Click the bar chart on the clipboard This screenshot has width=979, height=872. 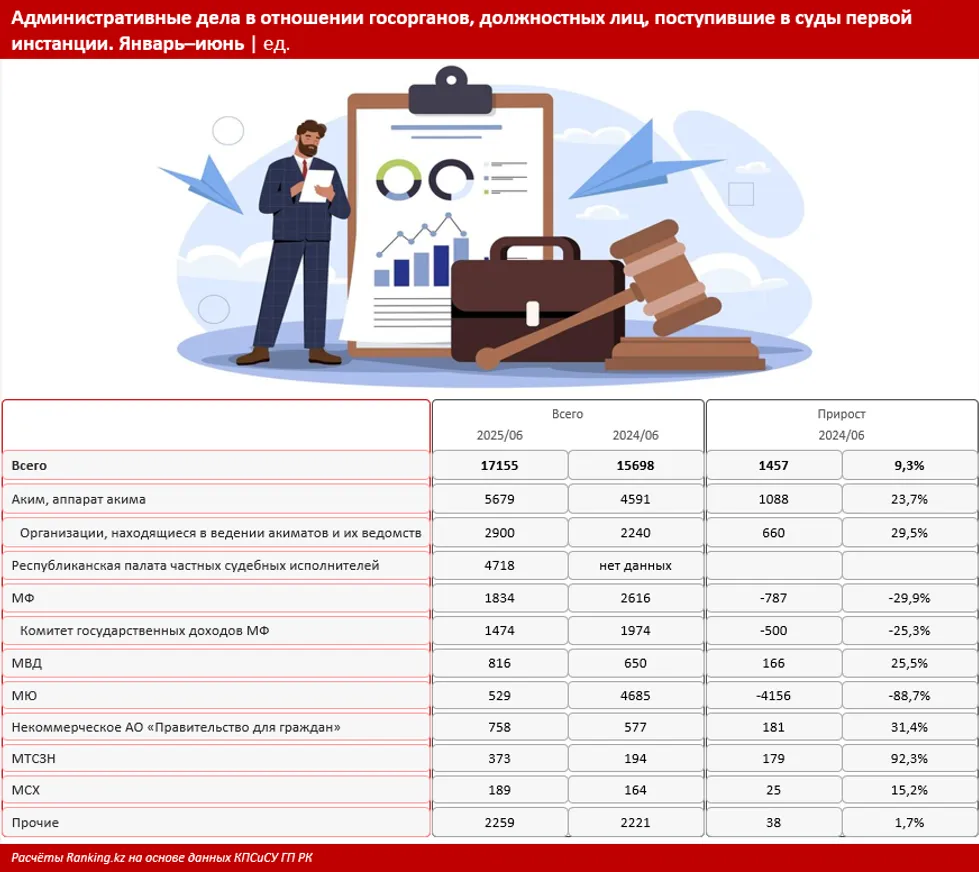(x=420, y=260)
